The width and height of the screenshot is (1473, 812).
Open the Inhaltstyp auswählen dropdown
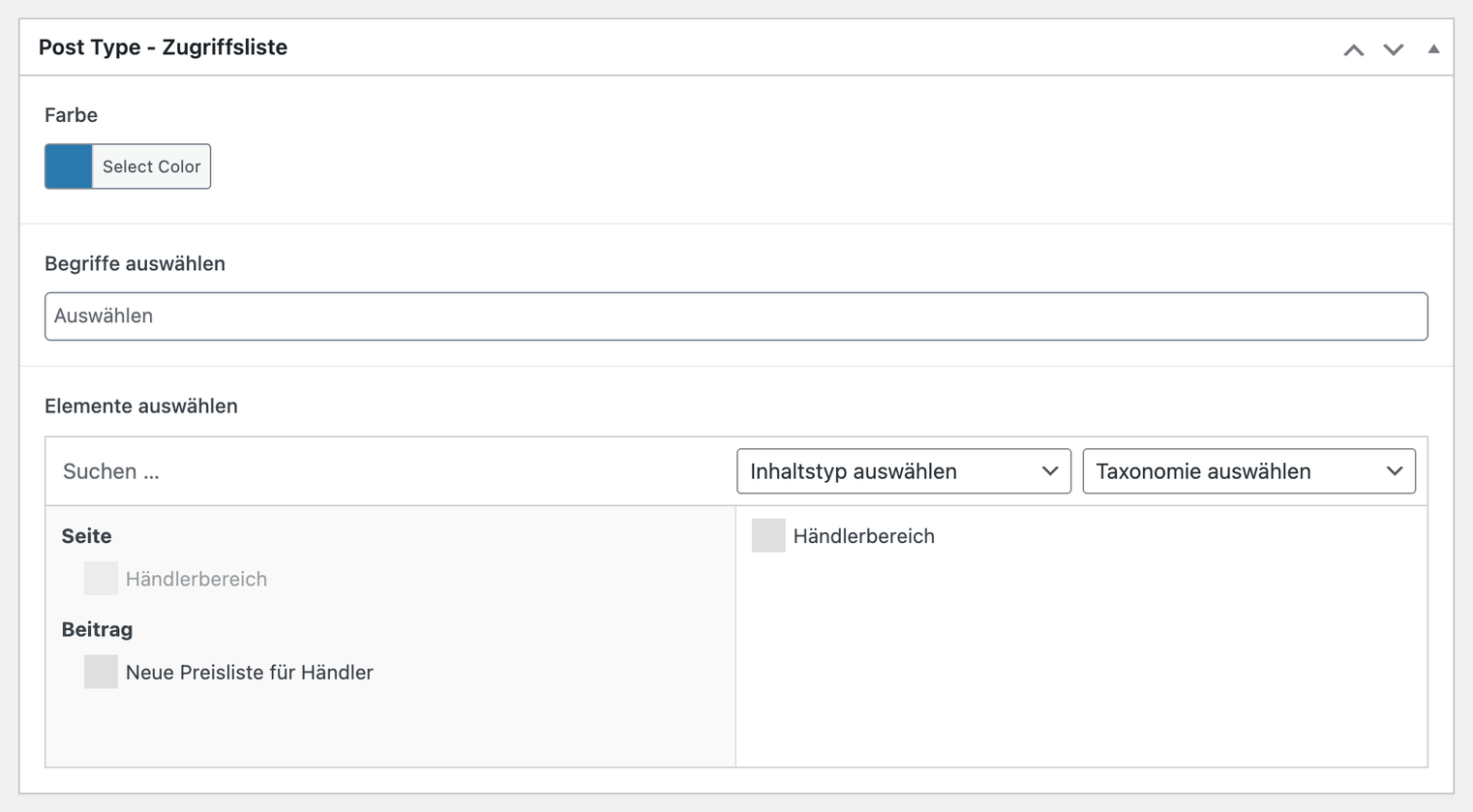click(x=904, y=471)
